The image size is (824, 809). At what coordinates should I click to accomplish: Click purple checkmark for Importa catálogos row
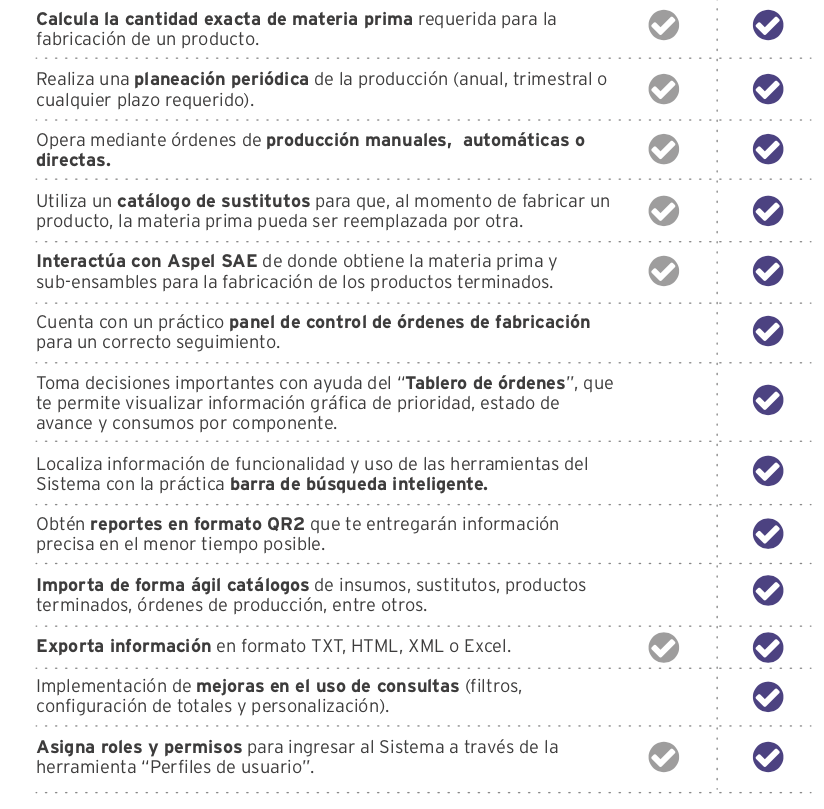click(x=768, y=590)
